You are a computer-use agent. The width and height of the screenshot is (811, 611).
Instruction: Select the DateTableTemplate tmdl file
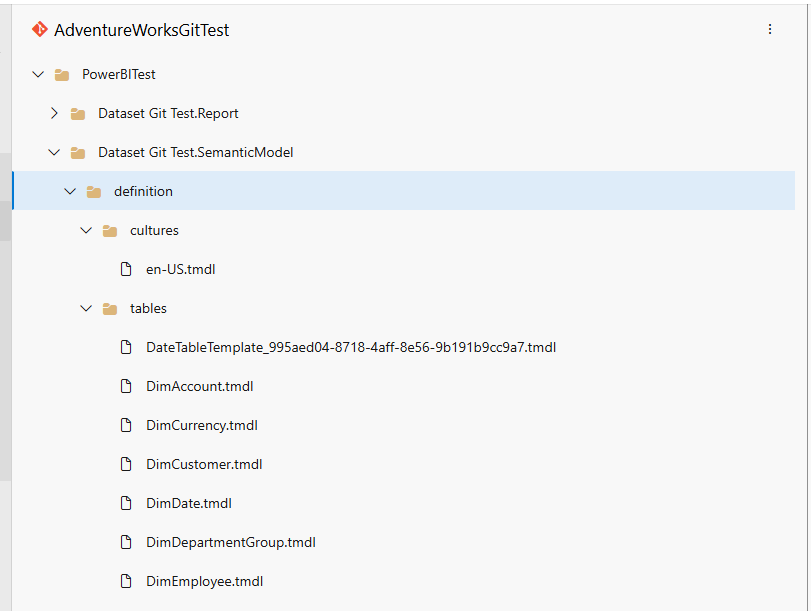tap(352, 347)
